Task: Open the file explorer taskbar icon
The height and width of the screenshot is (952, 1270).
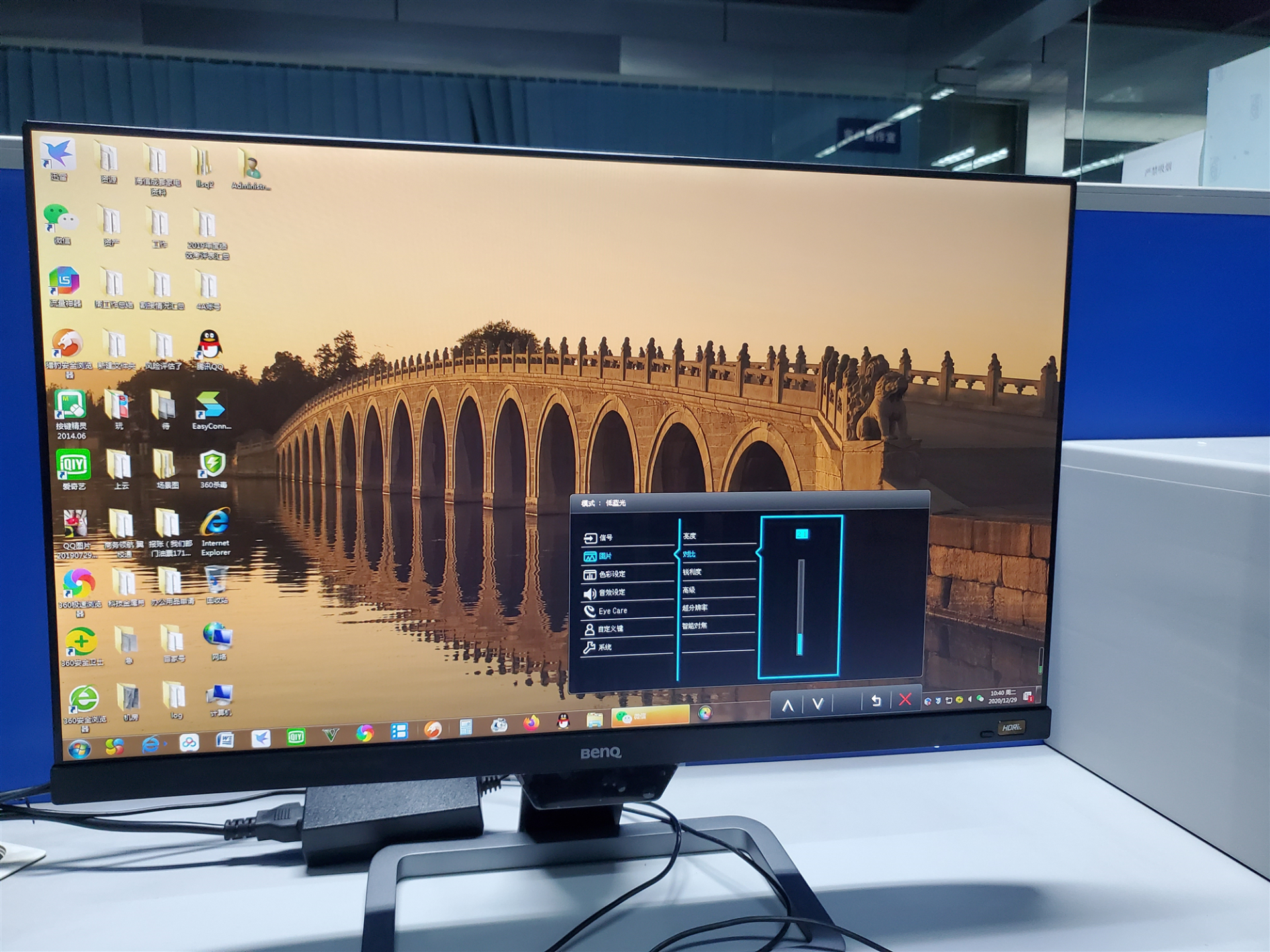Action: click(x=594, y=720)
